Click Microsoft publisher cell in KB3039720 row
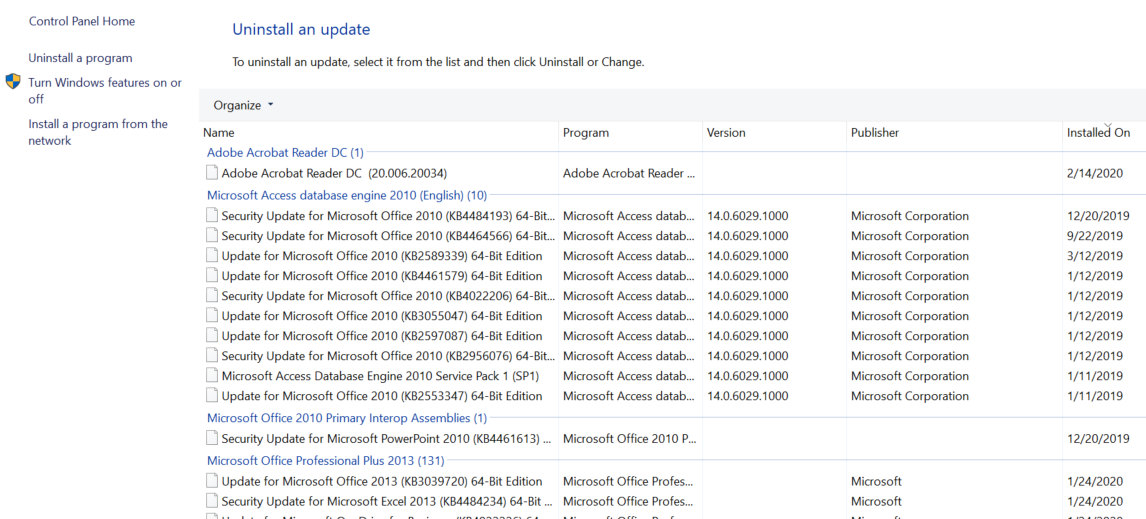The width and height of the screenshot is (1146, 519). tap(876, 481)
